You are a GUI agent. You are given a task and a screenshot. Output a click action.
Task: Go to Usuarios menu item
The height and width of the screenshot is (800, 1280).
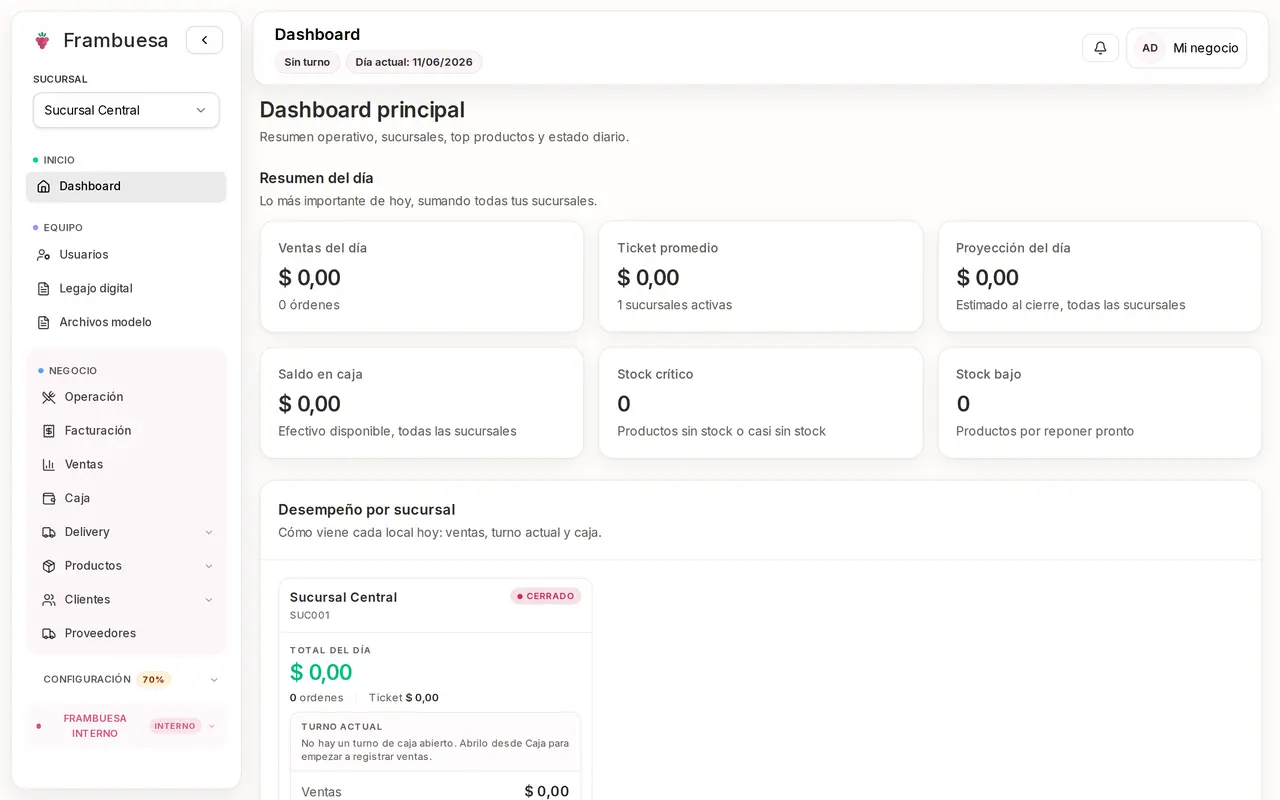[x=126, y=255]
